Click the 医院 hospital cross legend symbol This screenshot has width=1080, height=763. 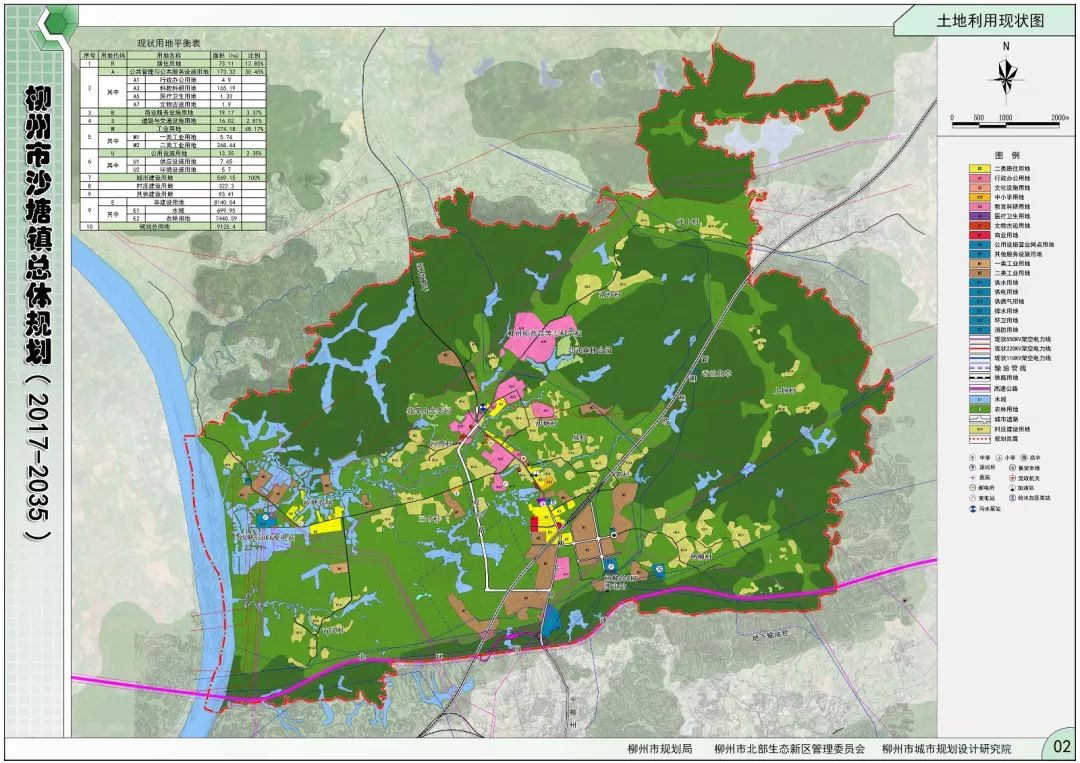click(973, 477)
